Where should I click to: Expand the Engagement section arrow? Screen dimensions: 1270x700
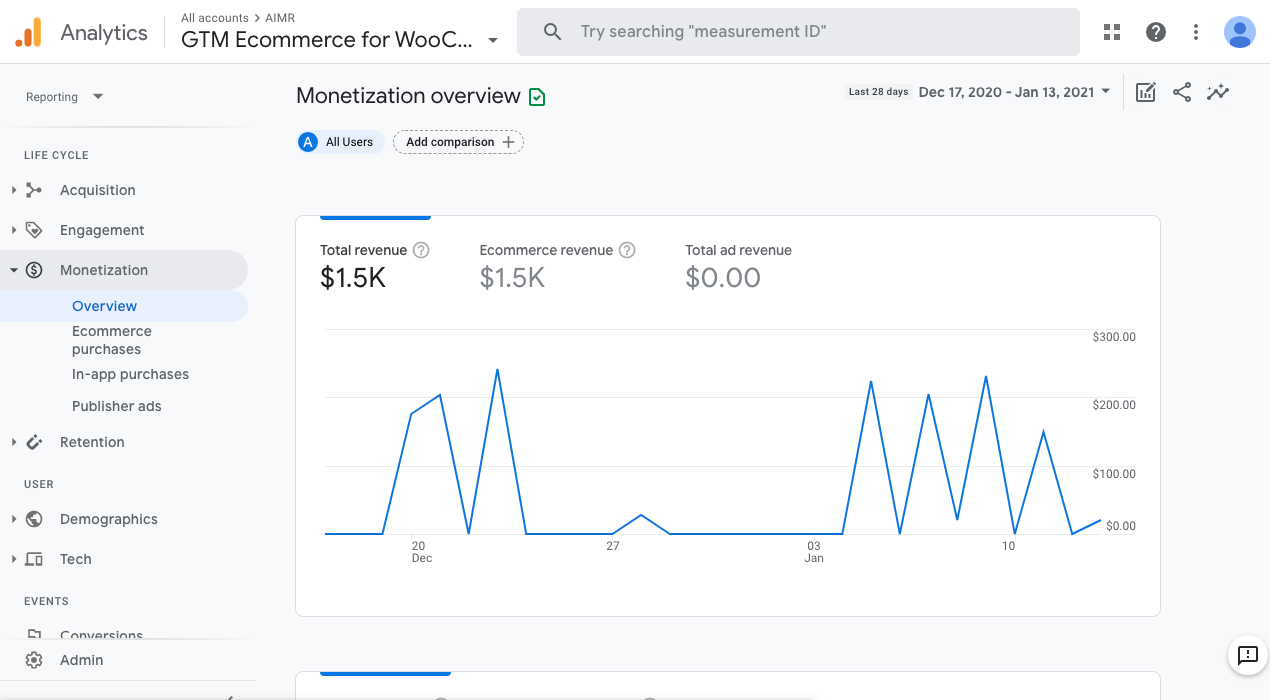(x=14, y=230)
